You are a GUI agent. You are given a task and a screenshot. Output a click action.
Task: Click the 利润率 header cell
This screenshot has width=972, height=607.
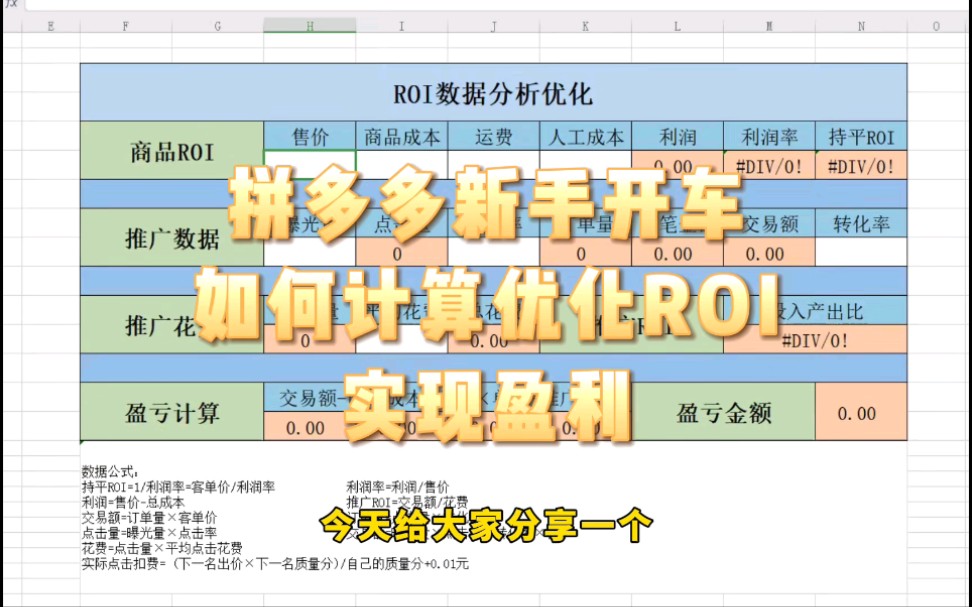(x=769, y=136)
